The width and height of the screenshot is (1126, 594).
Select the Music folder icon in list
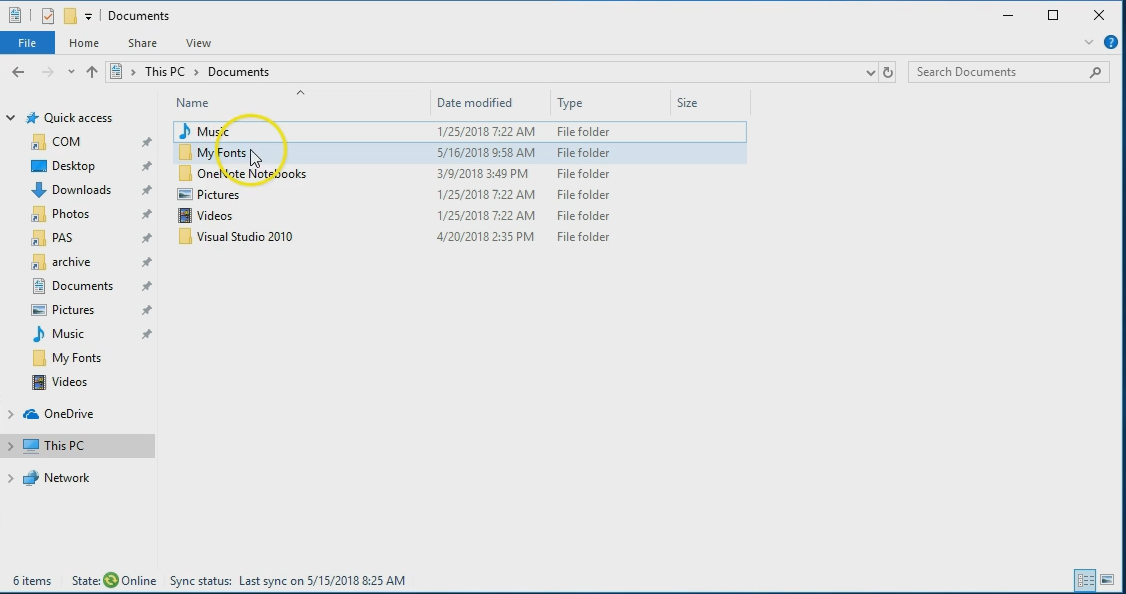click(185, 131)
